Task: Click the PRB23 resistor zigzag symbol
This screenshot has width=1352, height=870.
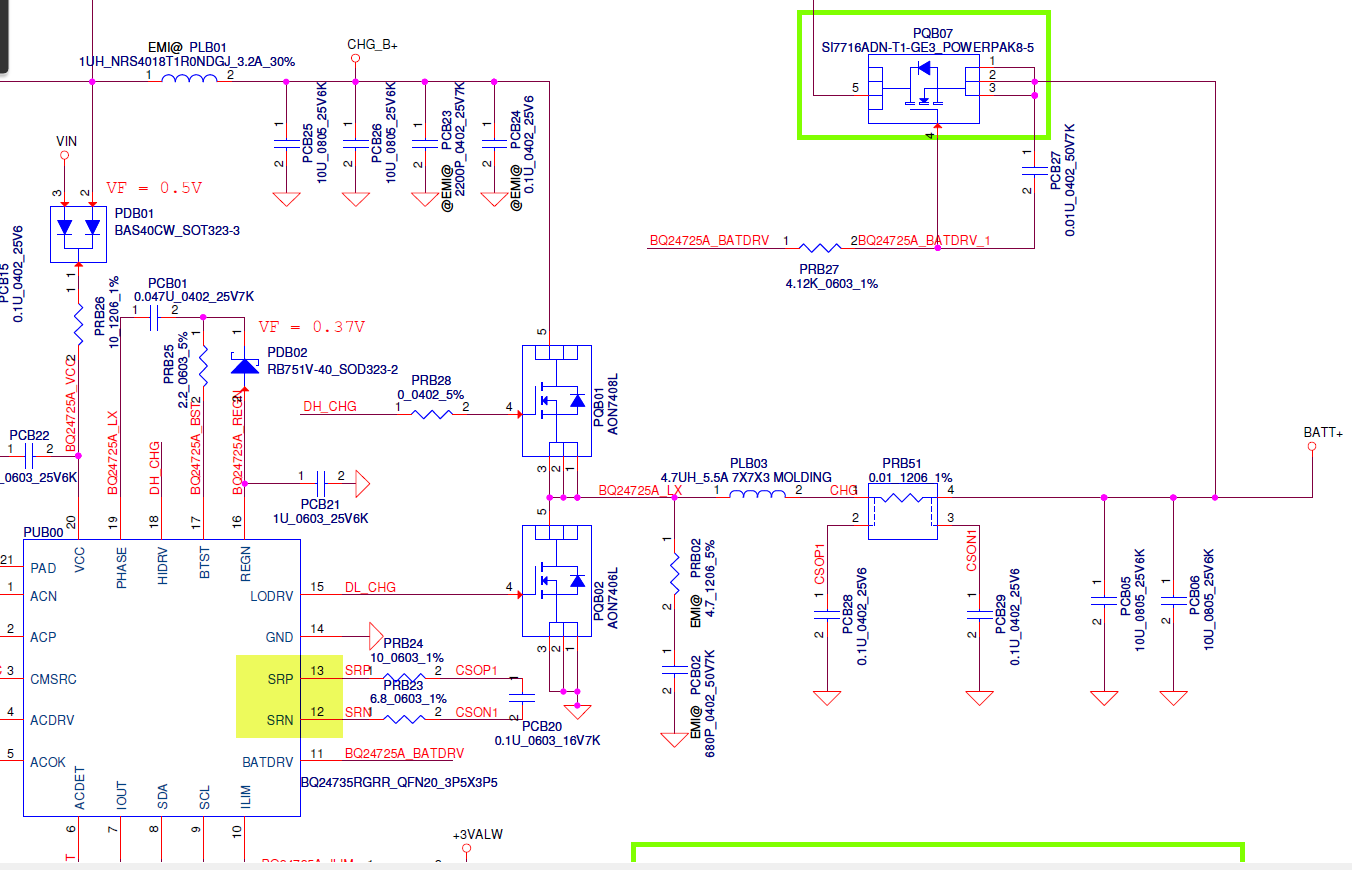Action: click(x=406, y=717)
